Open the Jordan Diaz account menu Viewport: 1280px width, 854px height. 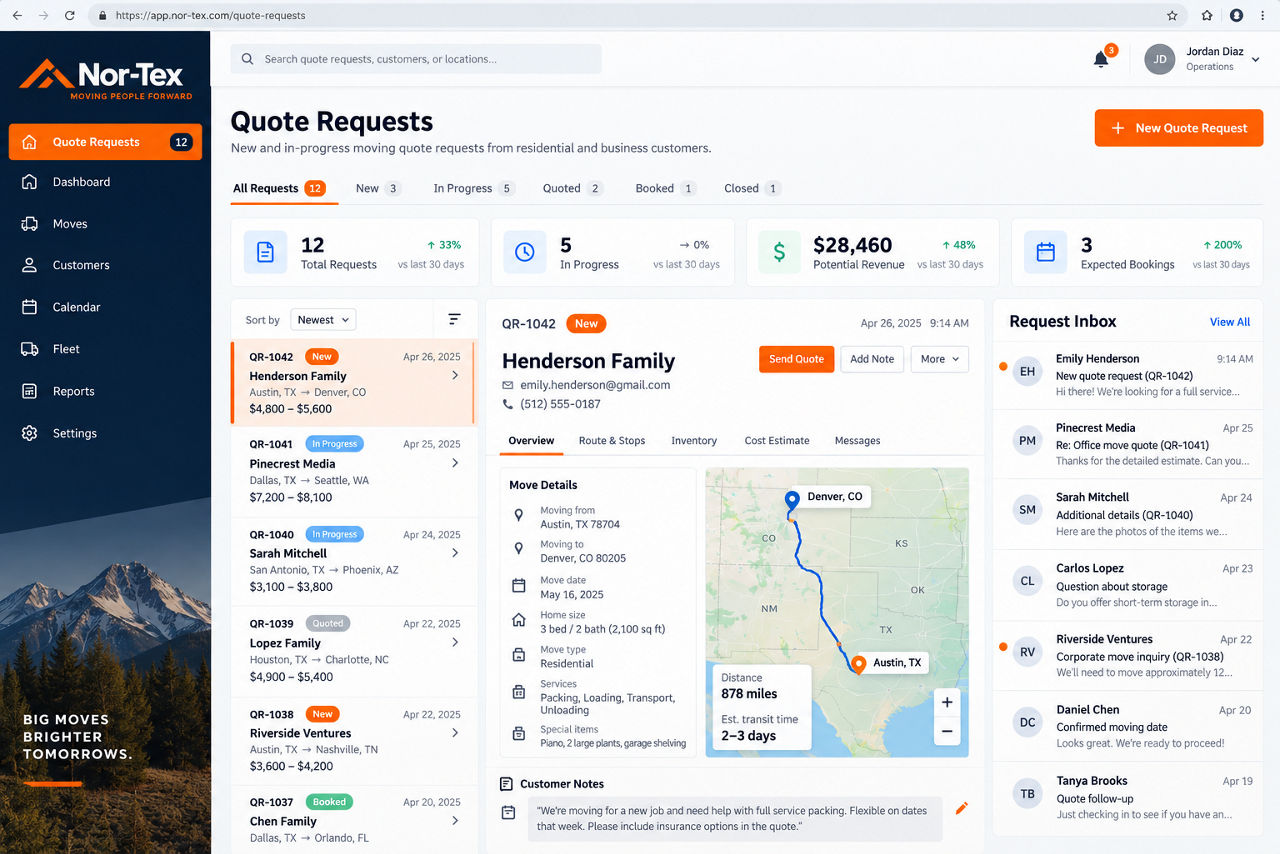point(1202,59)
